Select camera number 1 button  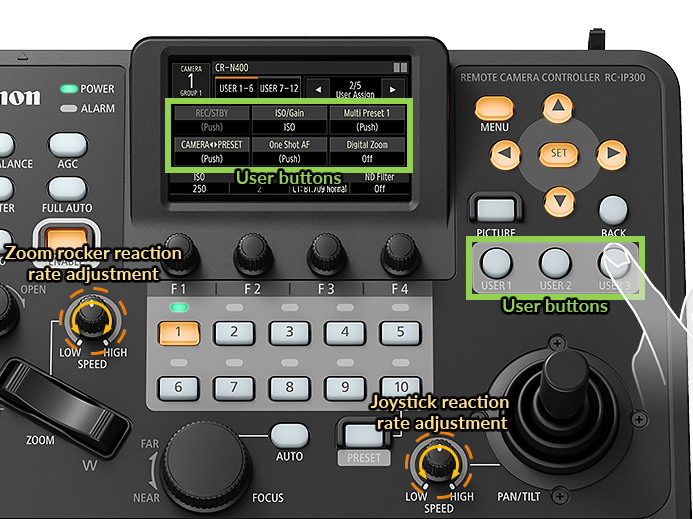[x=177, y=332]
